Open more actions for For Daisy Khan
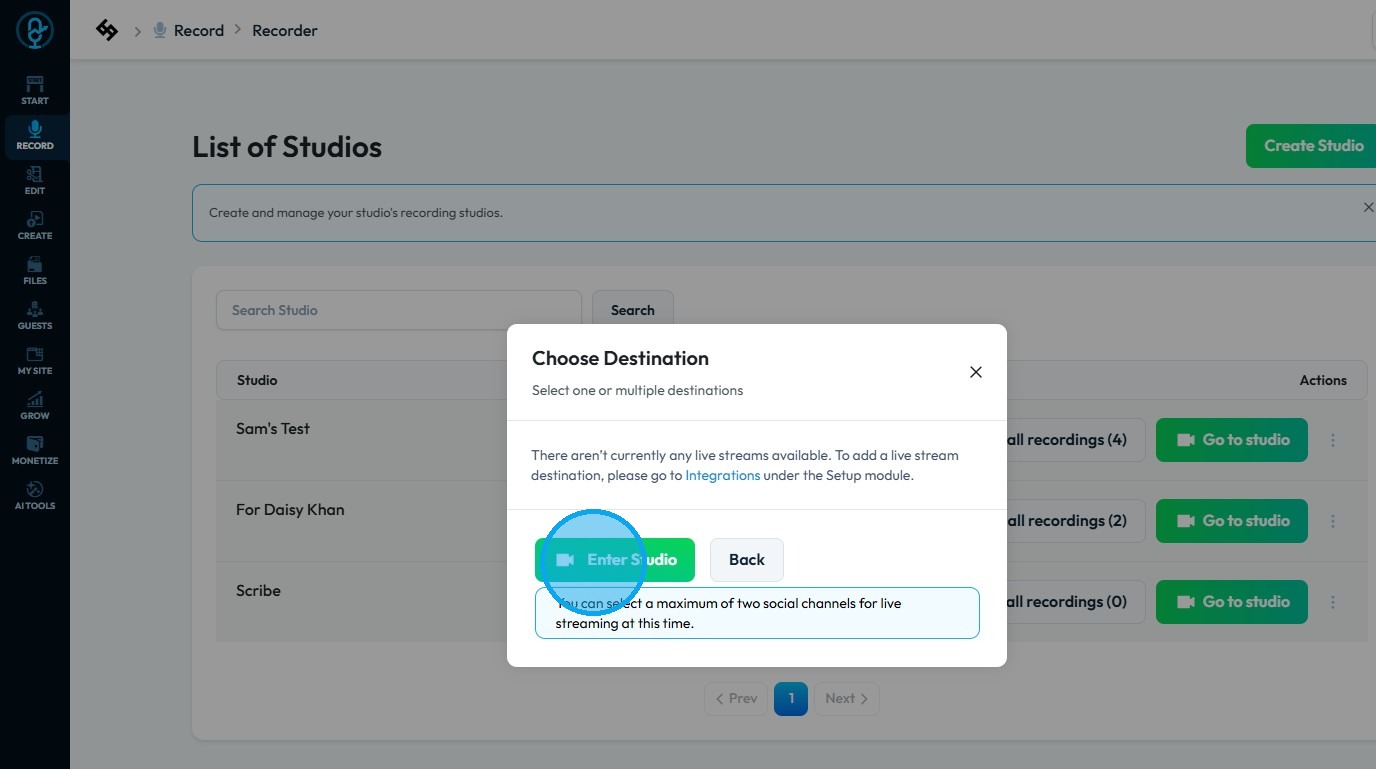 click(x=1333, y=521)
